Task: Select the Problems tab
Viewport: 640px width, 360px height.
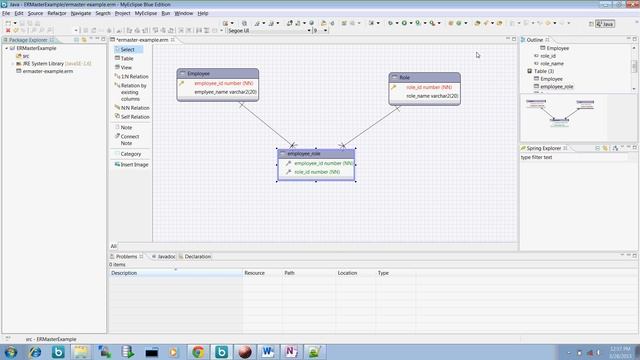Action: (126, 256)
